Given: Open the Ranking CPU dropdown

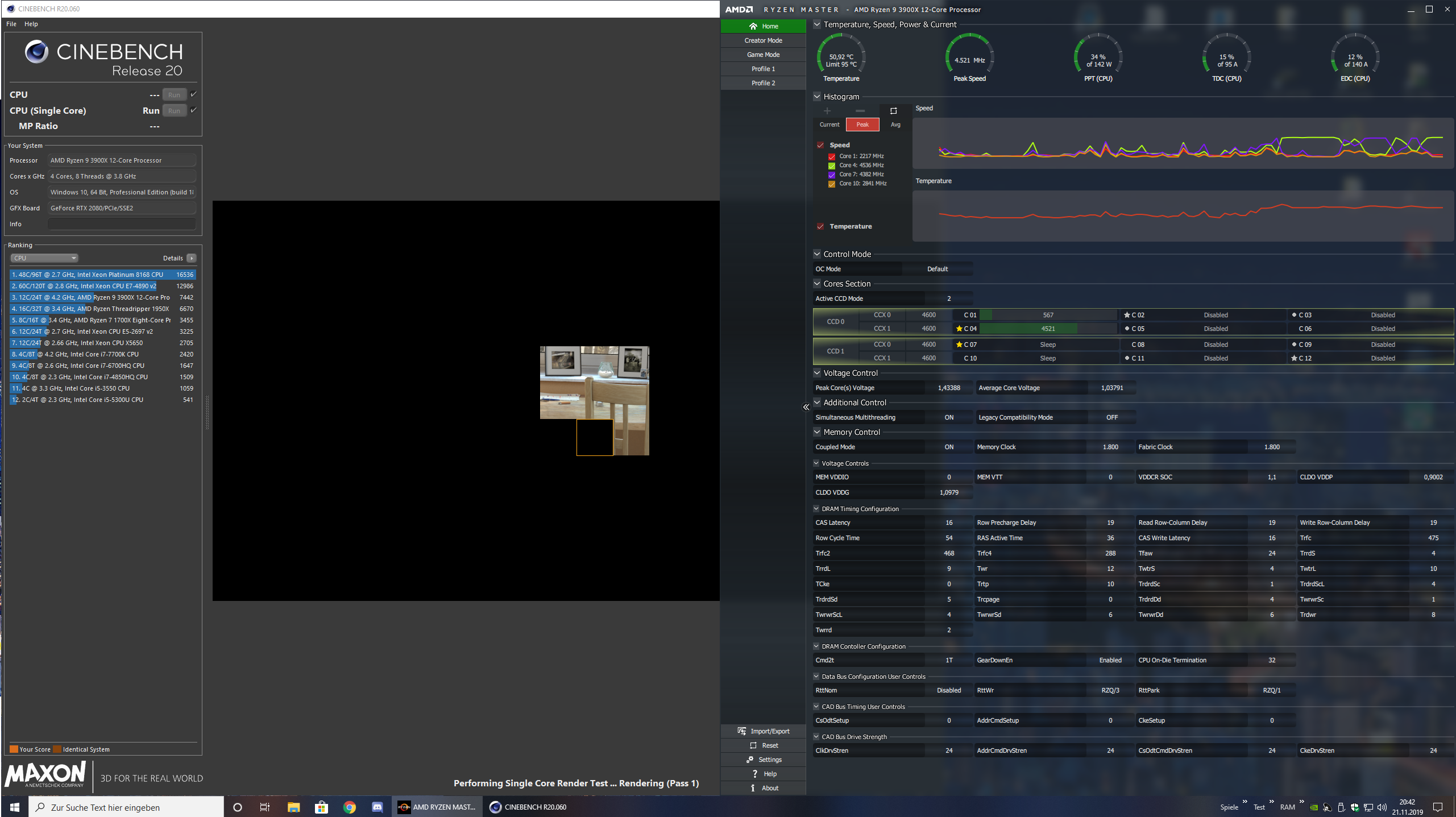Looking at the screenshot, I should 44,258.
